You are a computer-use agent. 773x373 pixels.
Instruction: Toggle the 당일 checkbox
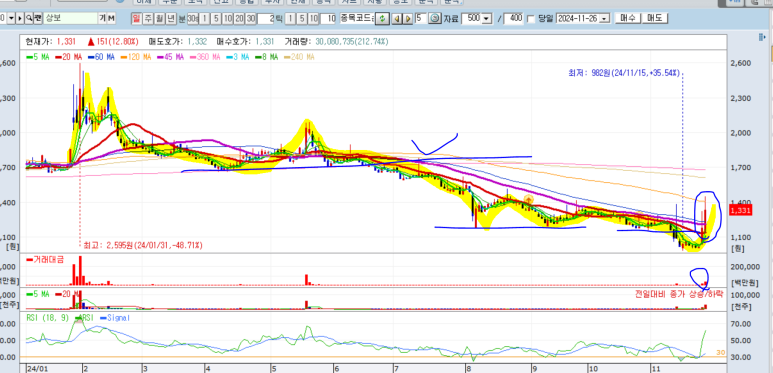[x=531, y=19]
